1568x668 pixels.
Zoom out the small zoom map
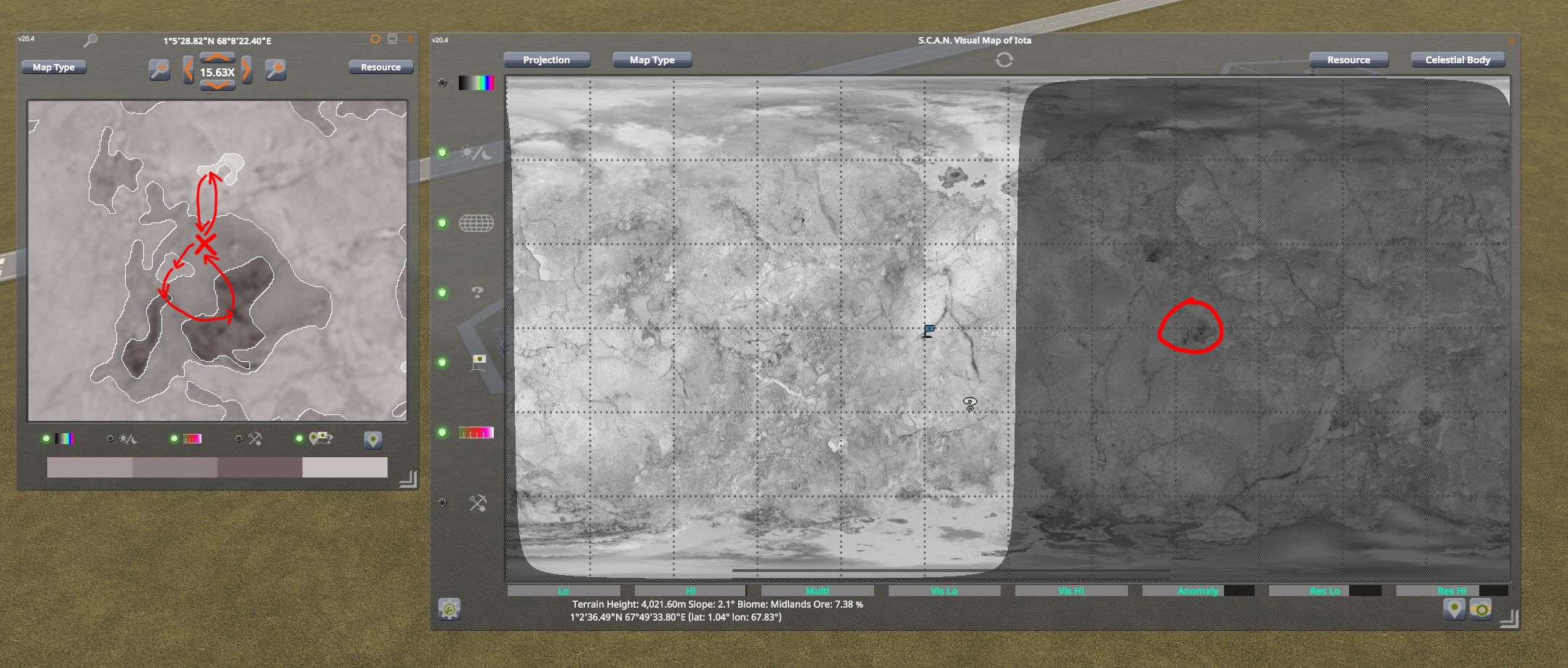(x=159, y=70)
